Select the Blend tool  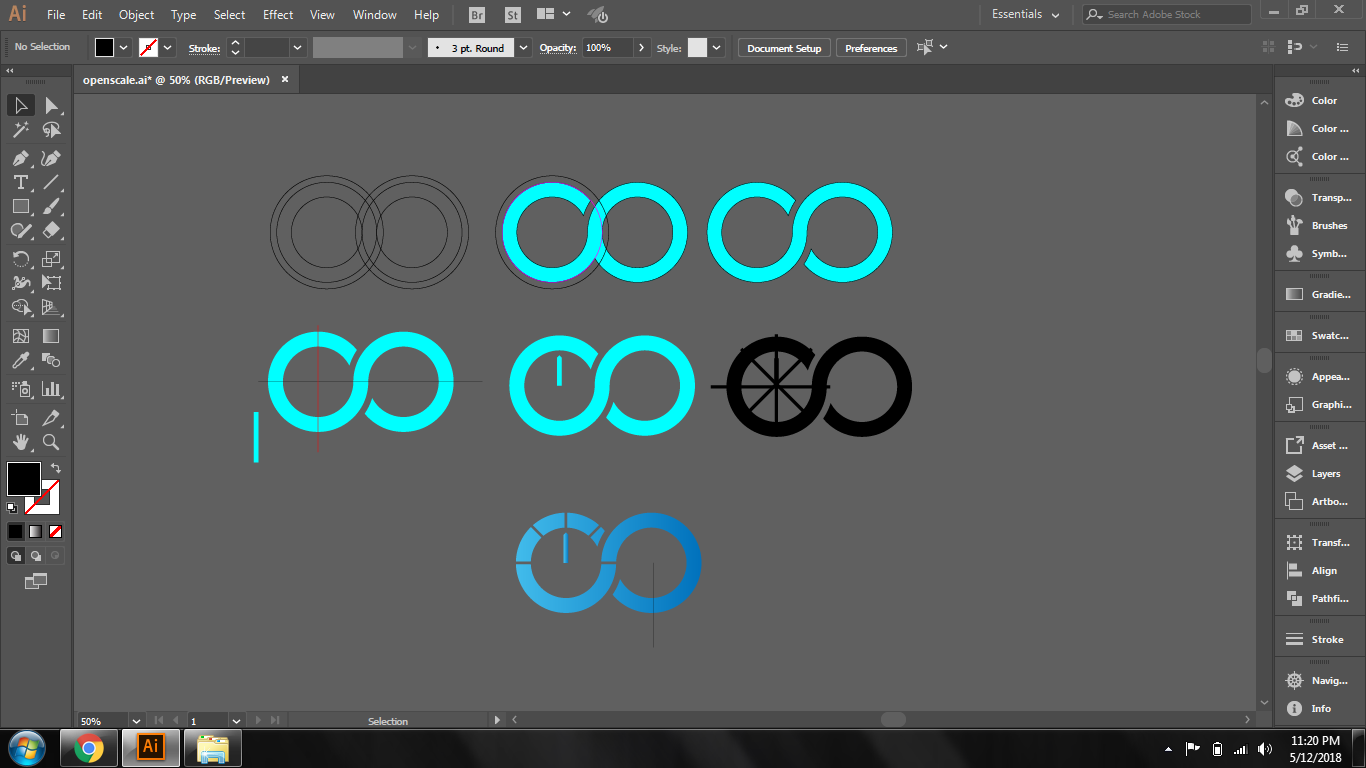pyautogui.click(x=52, y=360)
